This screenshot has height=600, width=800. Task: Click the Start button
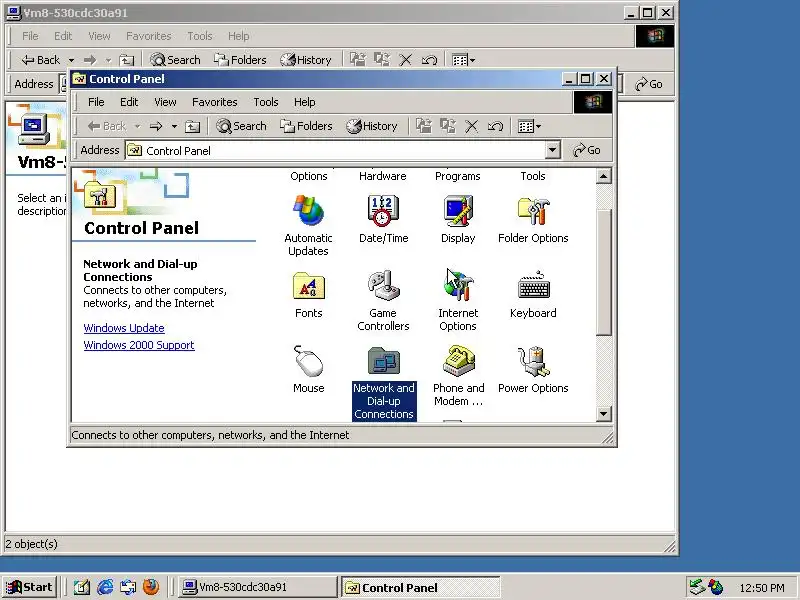click(x=29, y=587)
